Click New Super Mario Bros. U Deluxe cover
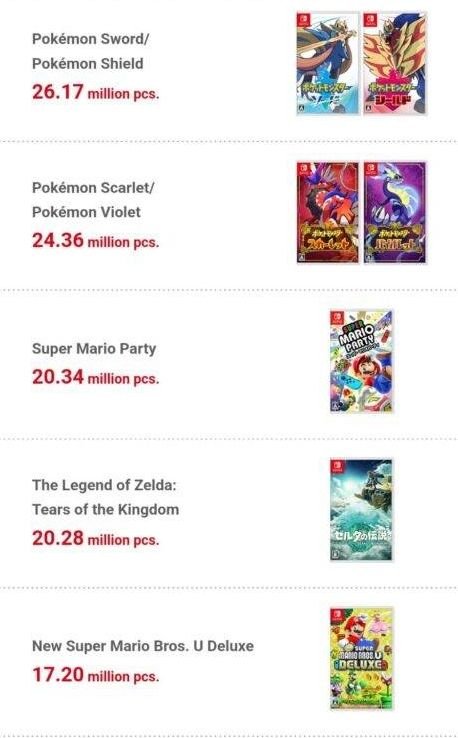 [362, 659]
